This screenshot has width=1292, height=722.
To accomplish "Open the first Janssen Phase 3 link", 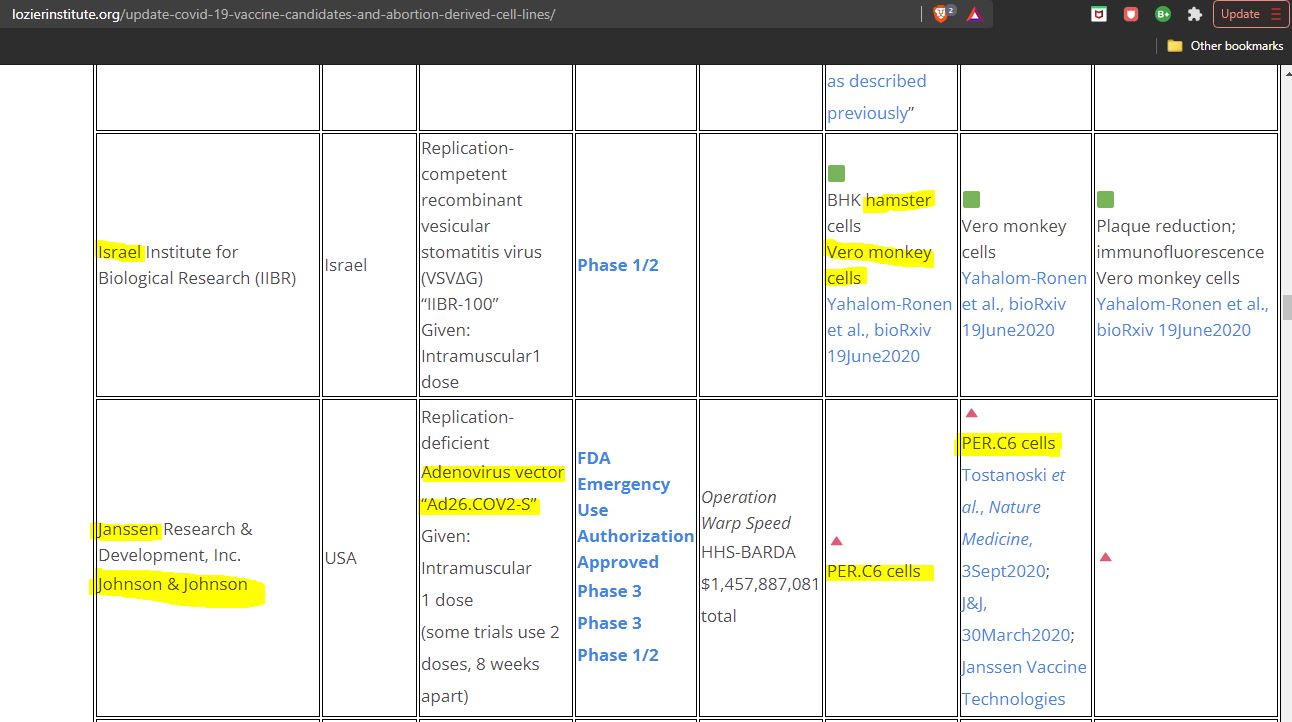I will (x=609, y=591).
